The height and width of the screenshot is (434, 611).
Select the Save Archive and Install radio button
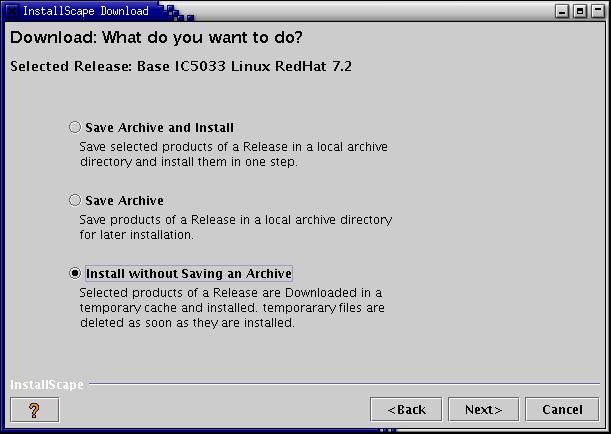[74, 127]
